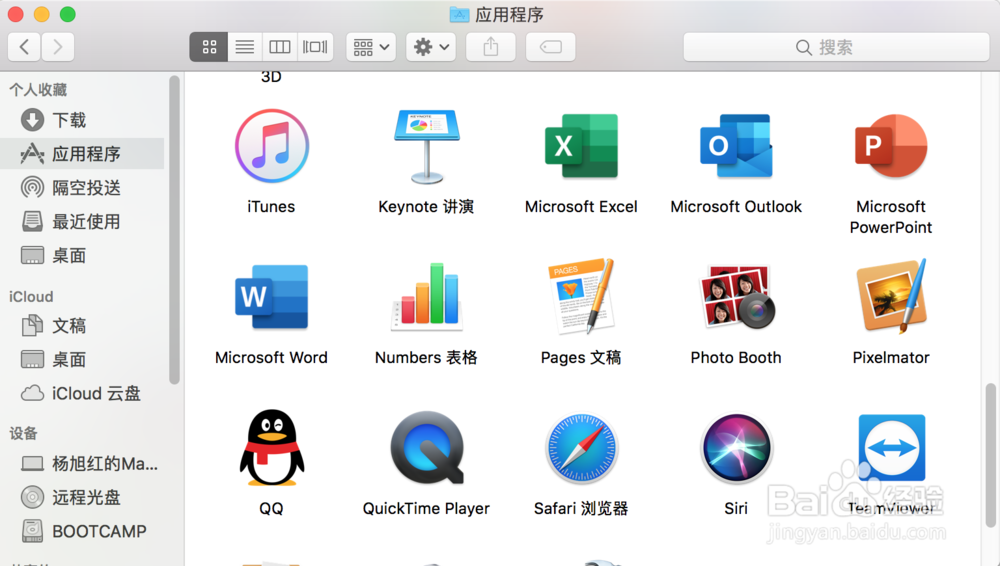Select the QuickTime Player icon
The image size is (1000, 566).
(x=426, y=448)
